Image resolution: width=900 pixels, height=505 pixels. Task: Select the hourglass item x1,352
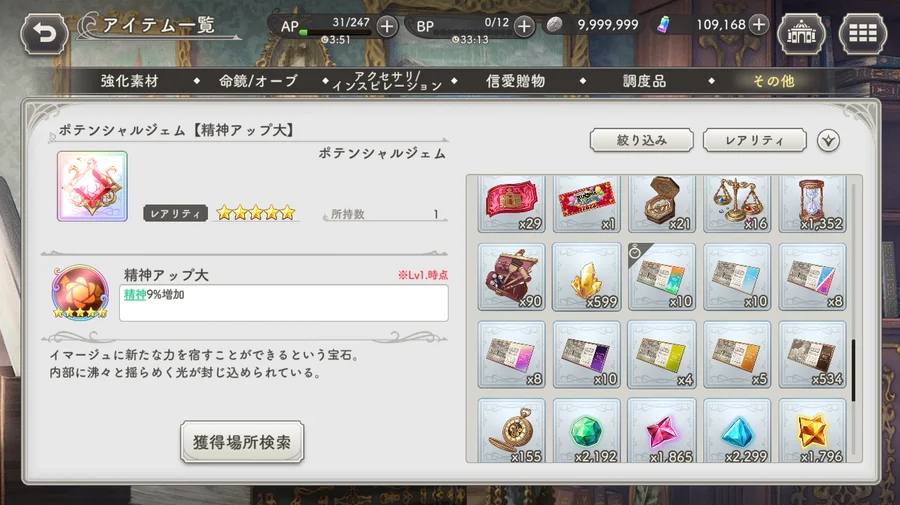(812, 204)
